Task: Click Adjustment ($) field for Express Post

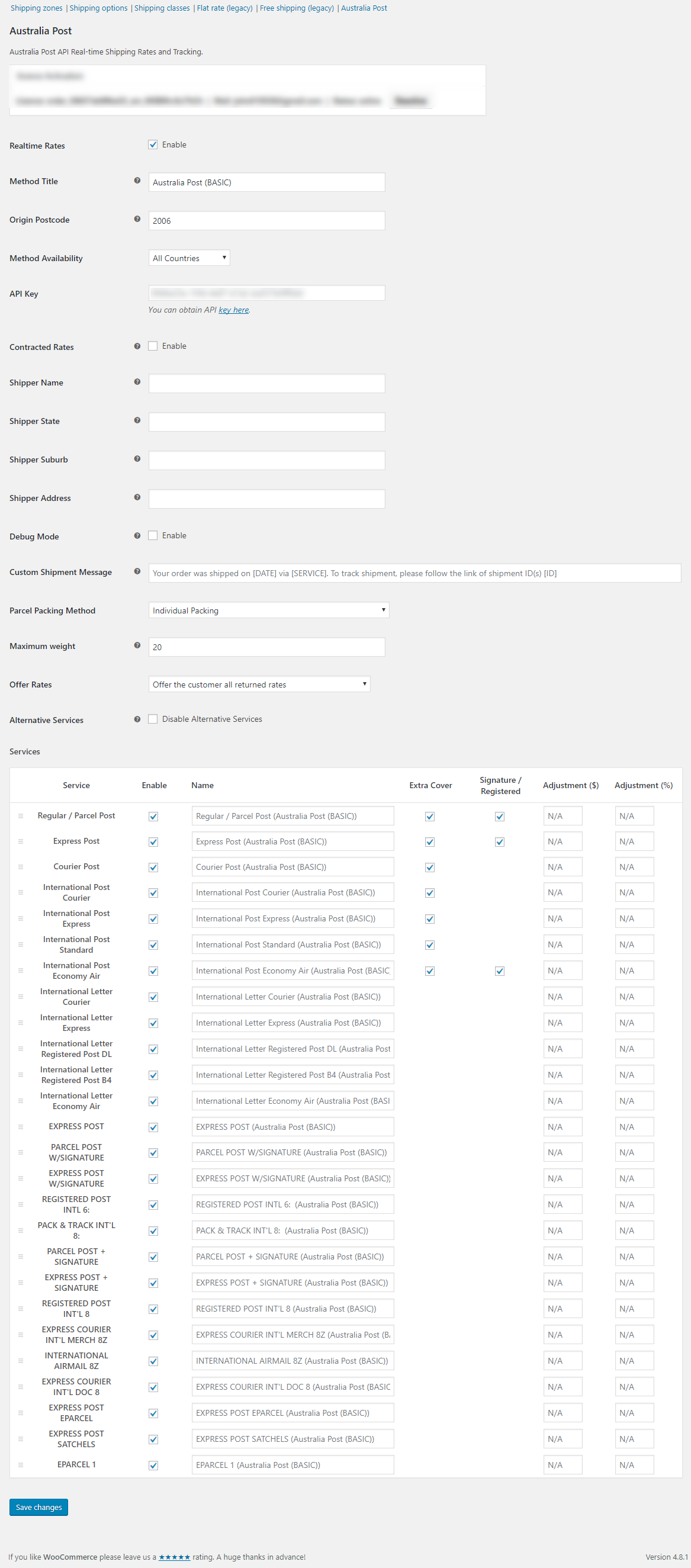Action: (563, 842)
